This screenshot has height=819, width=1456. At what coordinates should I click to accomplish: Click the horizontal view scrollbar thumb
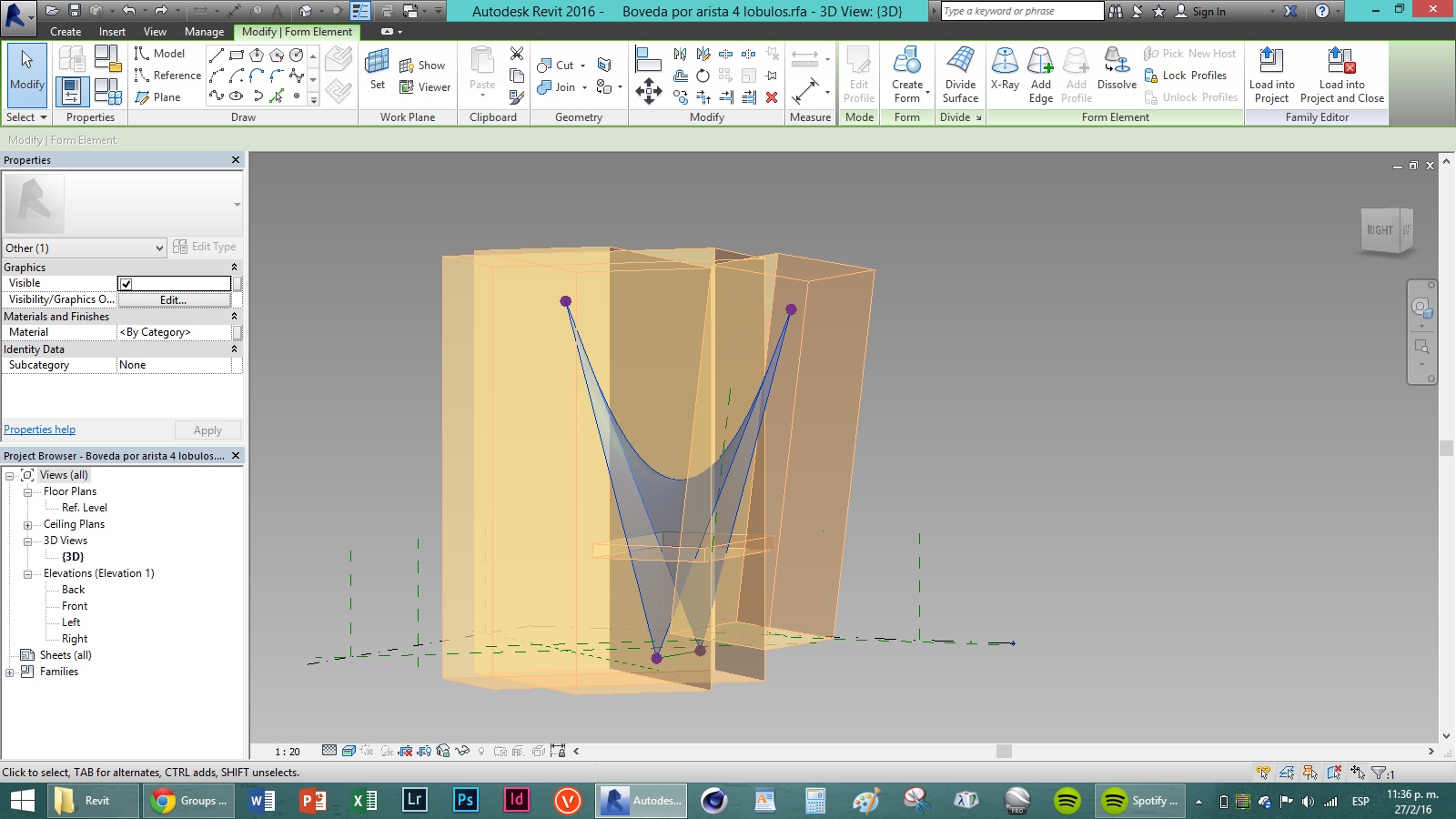coord(1004,752)
